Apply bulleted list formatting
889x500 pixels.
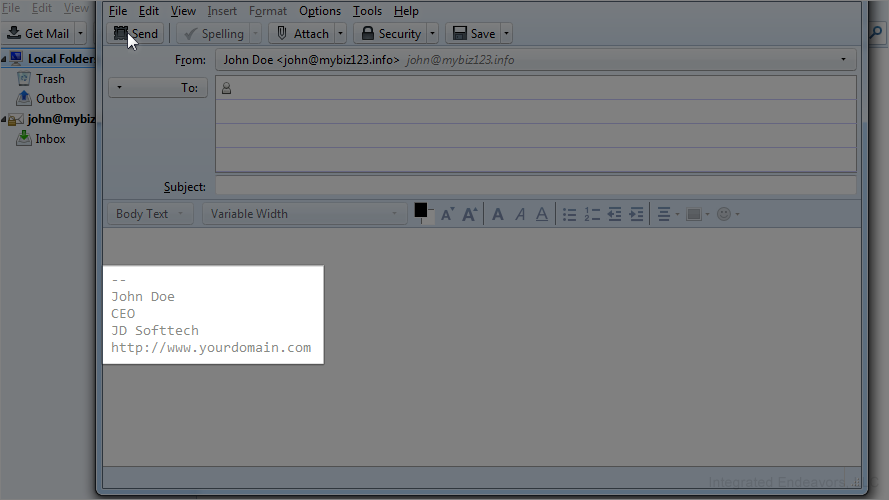point(569,214)
